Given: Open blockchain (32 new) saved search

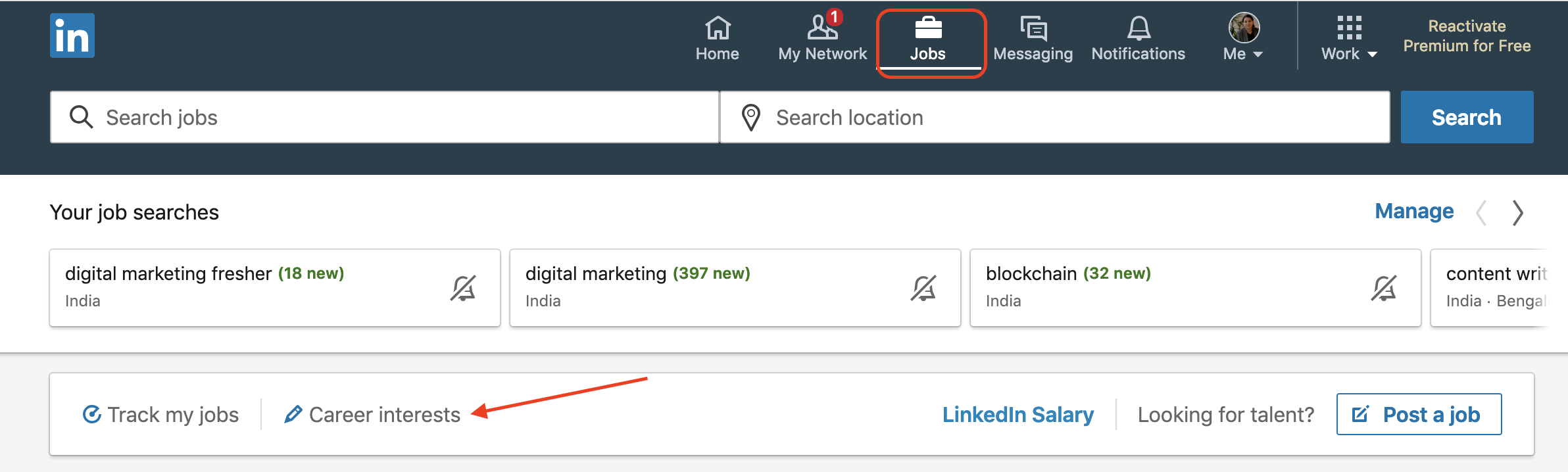Looking at the screenshot, I should [1196, 287].
